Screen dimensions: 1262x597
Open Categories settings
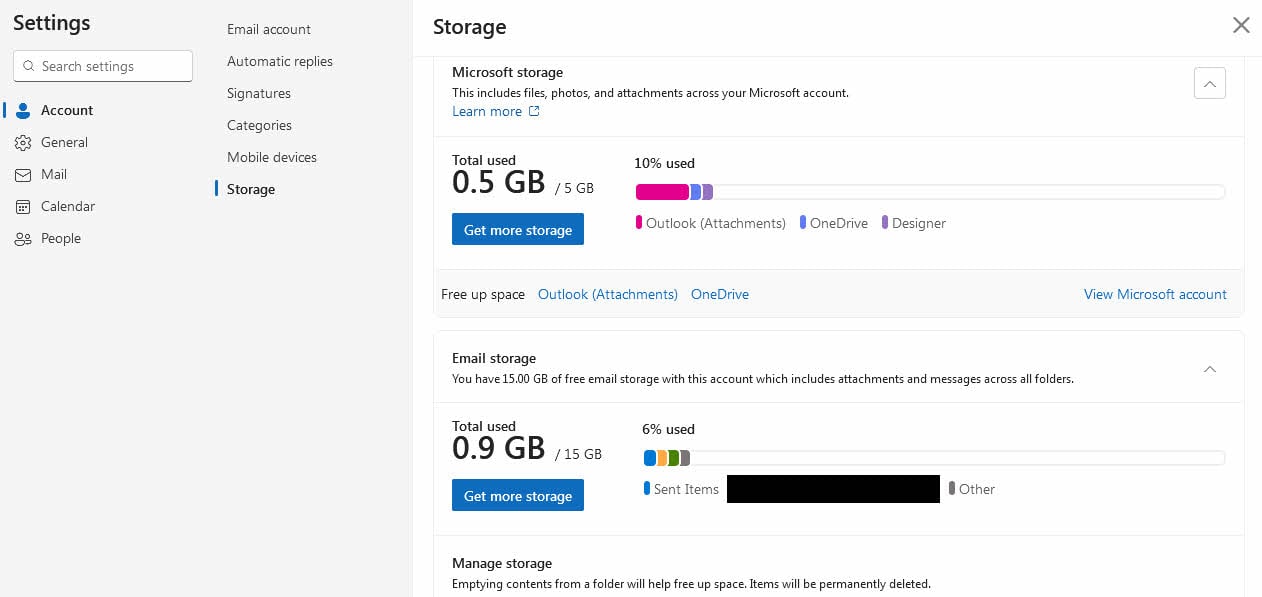(259, 125)
